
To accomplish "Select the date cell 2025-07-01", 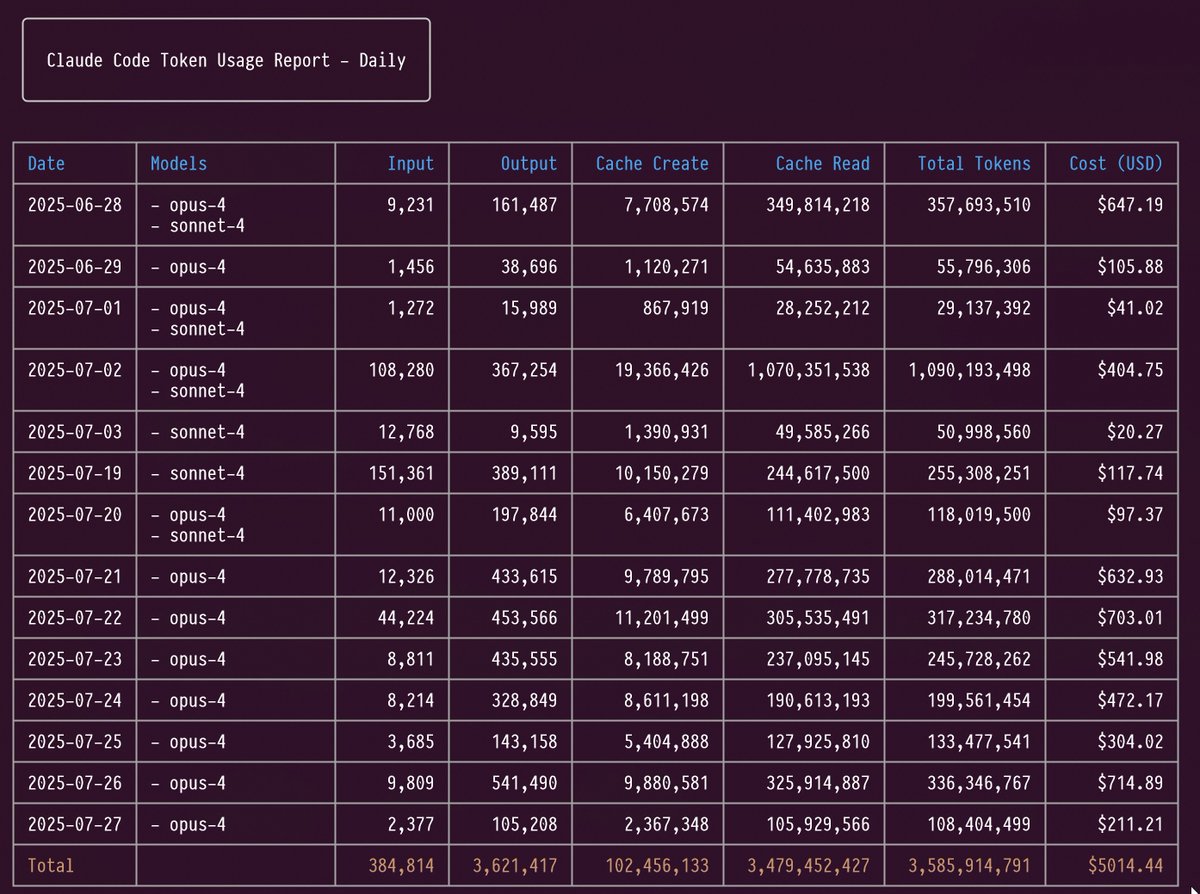I will click(75, 308).
